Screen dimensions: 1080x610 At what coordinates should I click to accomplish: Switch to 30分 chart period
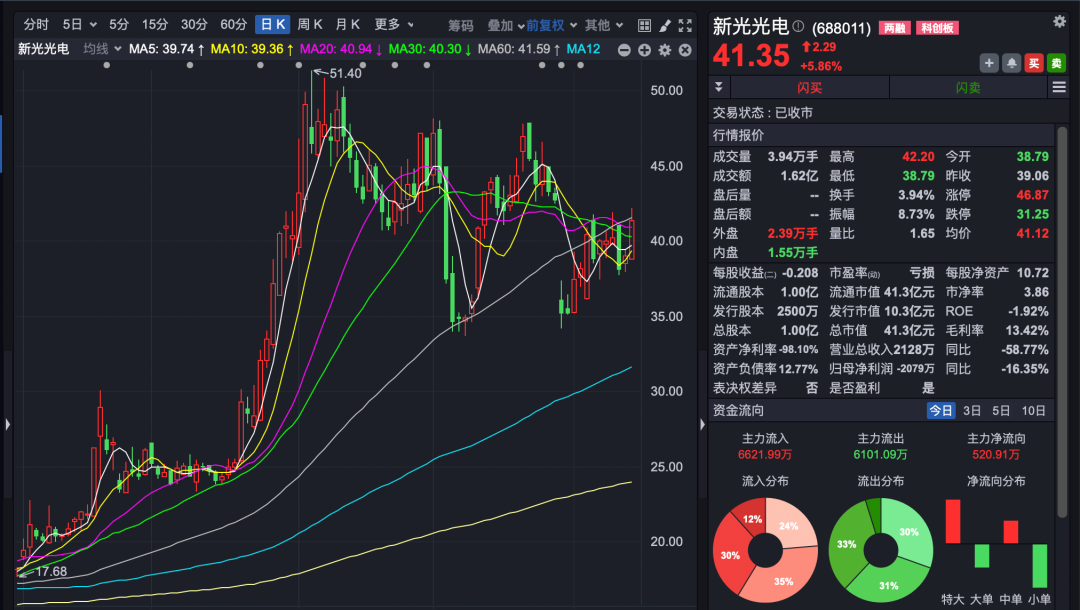point(194,25)
